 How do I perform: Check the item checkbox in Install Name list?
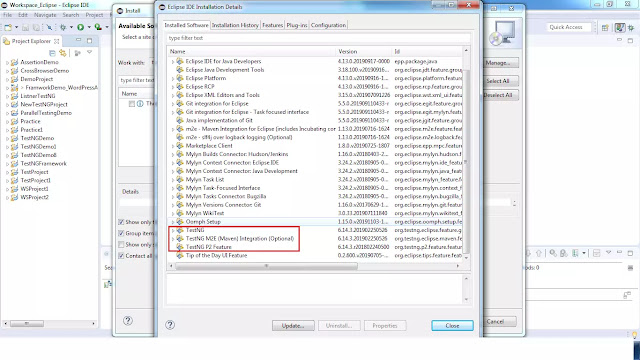(x=131, y=104)
